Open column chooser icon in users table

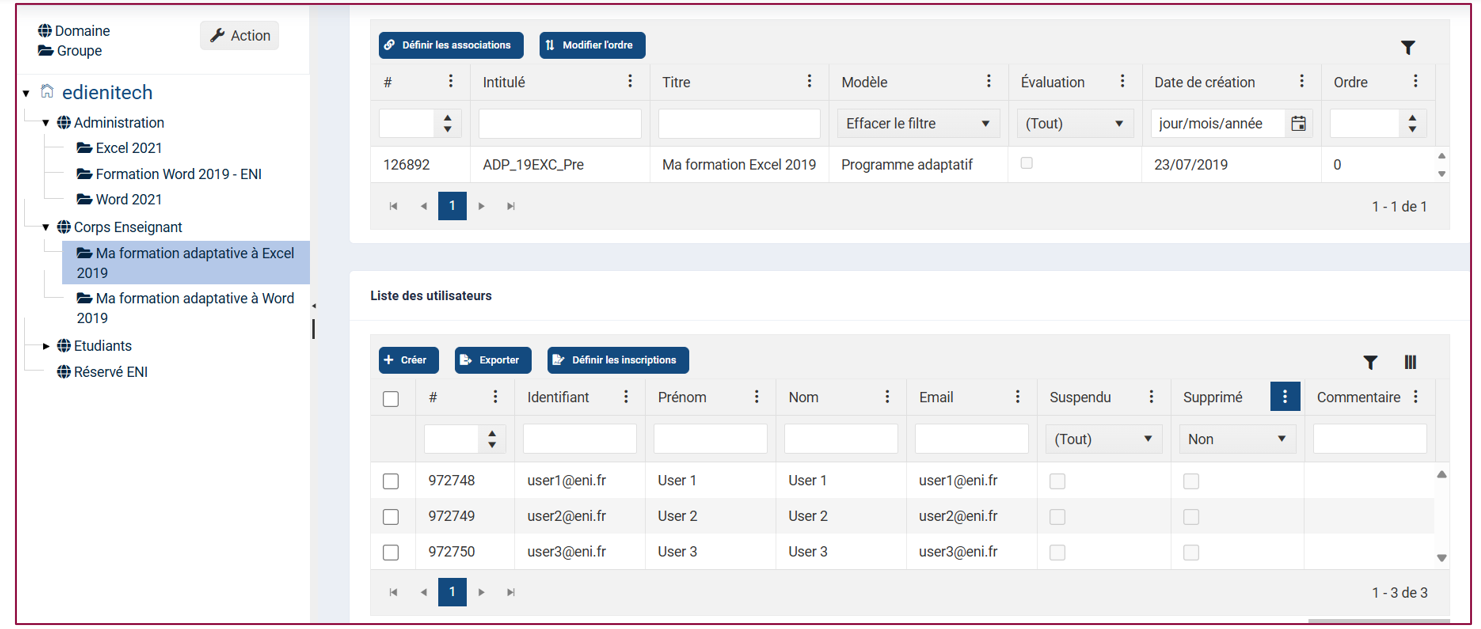pos(1410,362)
